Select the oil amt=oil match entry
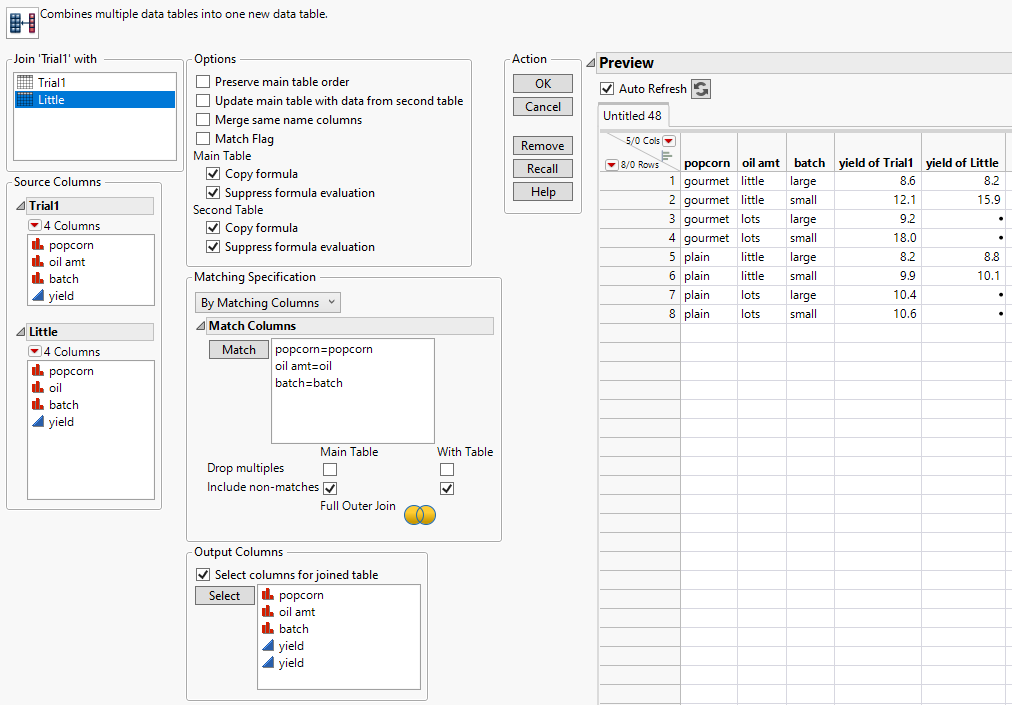 tap(302, 366)
